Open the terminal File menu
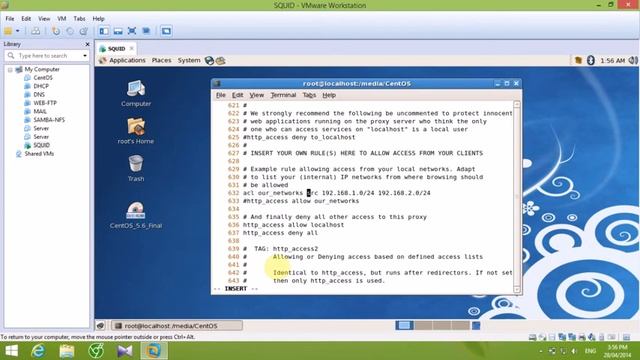 tap(220, 95)
